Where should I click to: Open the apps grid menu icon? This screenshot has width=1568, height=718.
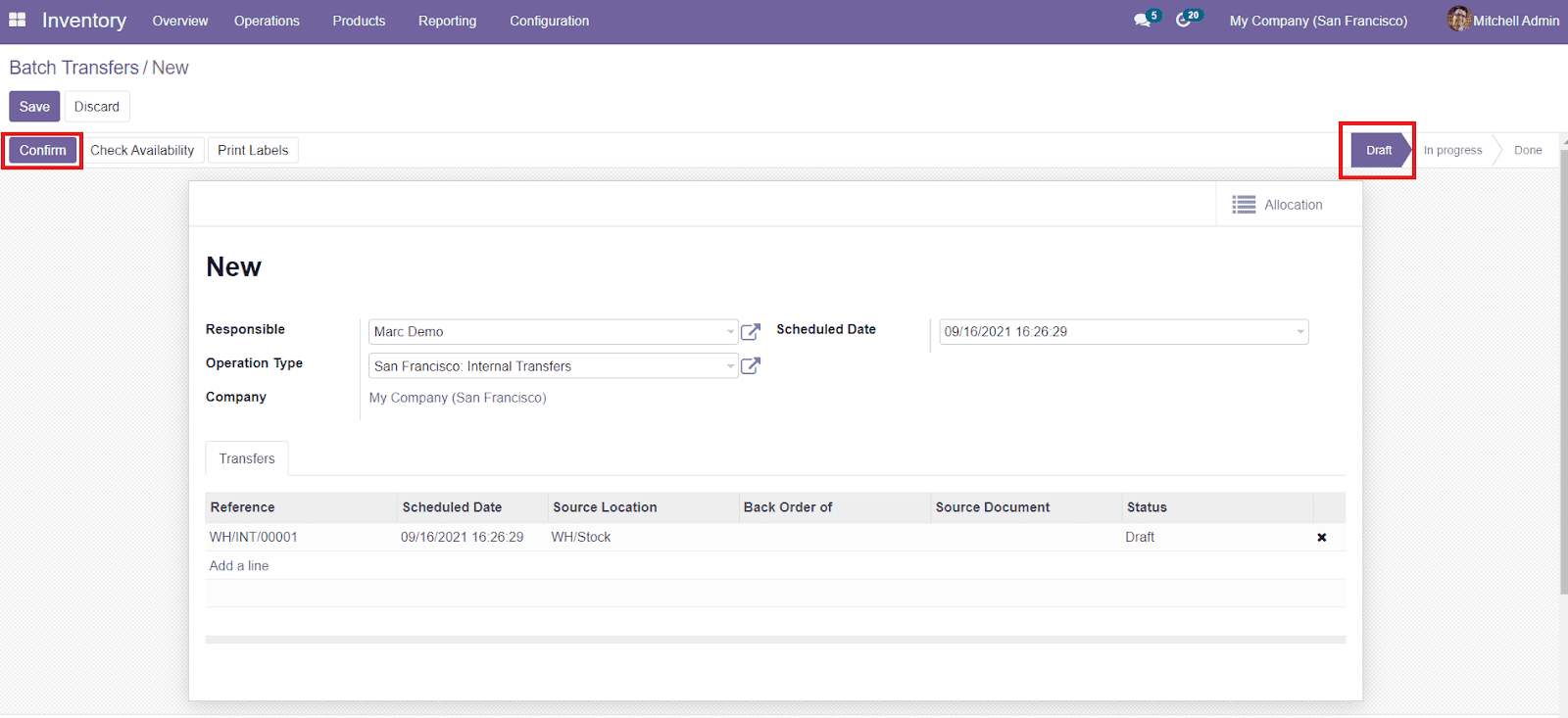click(17, 20)
